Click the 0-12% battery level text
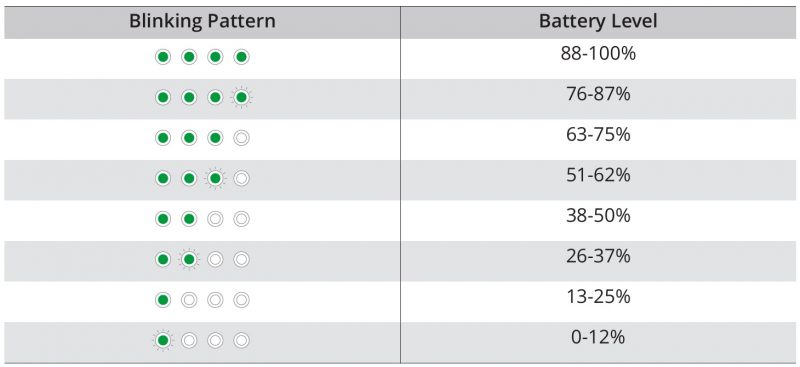Image resolution: width=800 pixels, height=367 pixels. pos(598,337)
